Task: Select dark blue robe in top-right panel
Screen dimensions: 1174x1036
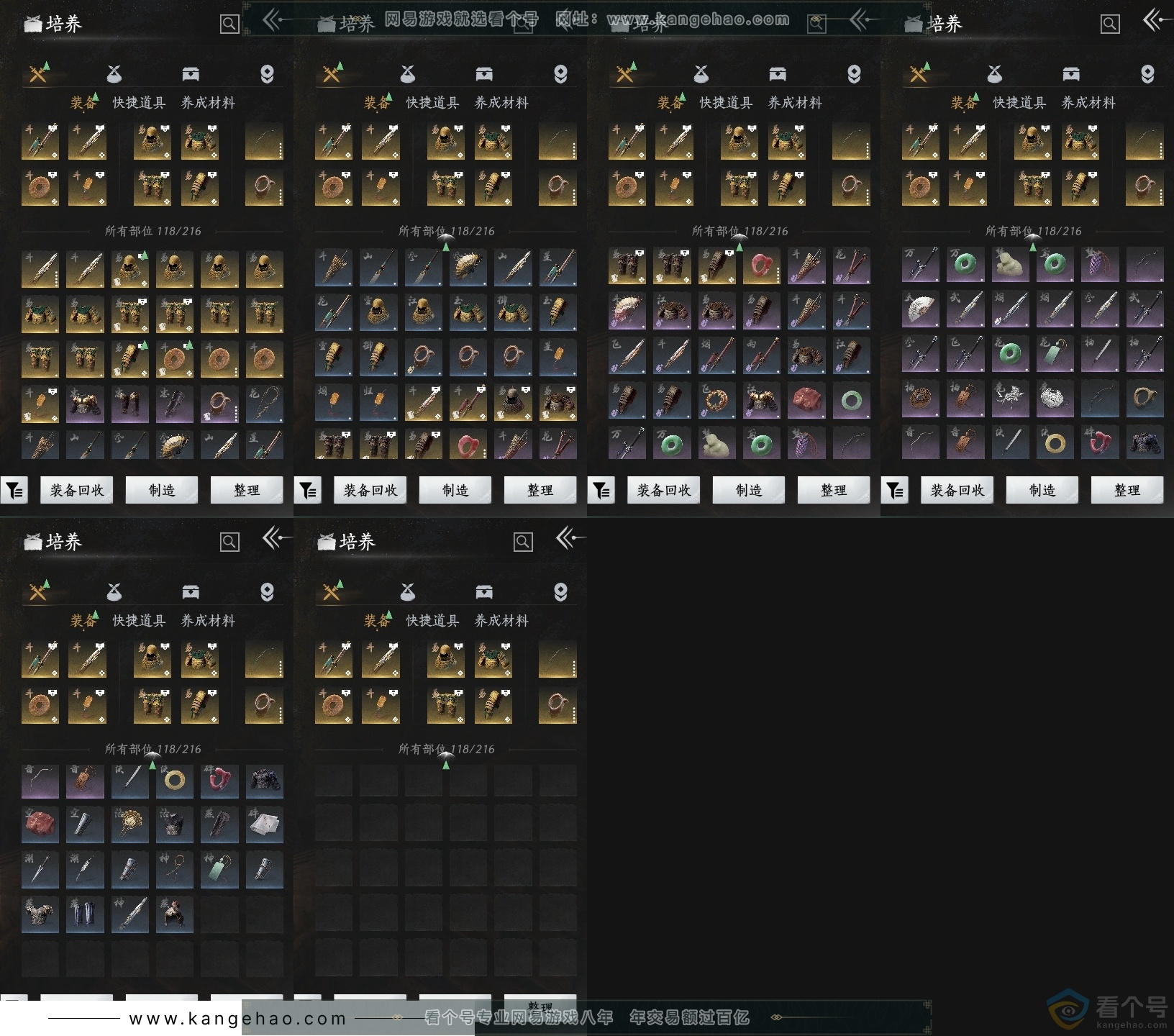Action: coord(1145,440)
